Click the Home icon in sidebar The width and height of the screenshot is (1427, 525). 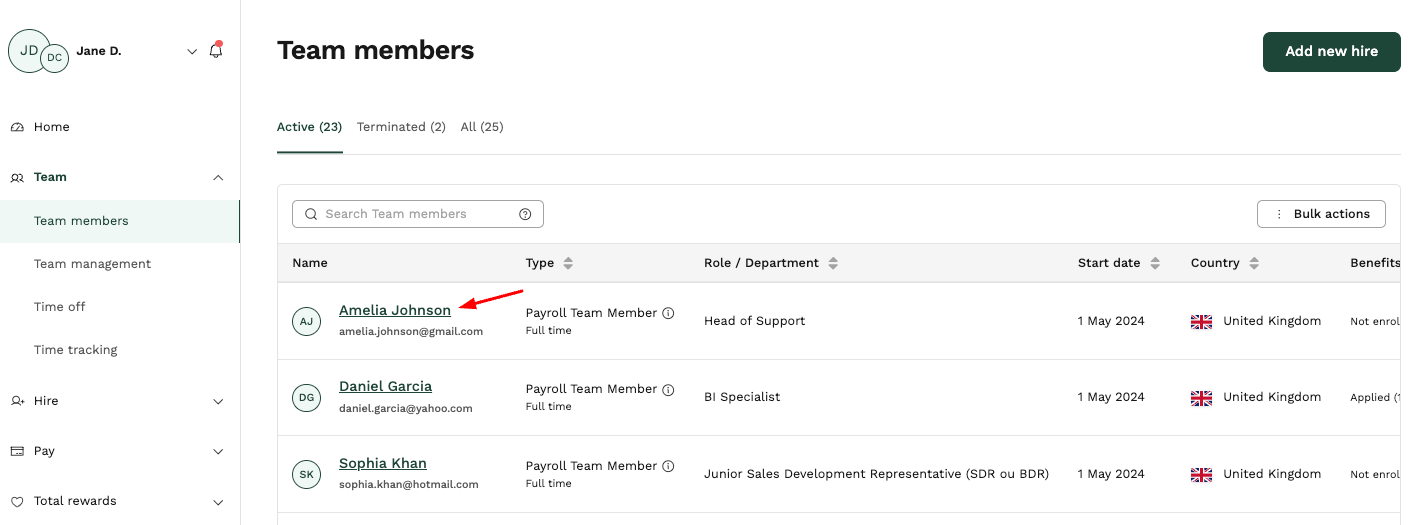point(17,127)
